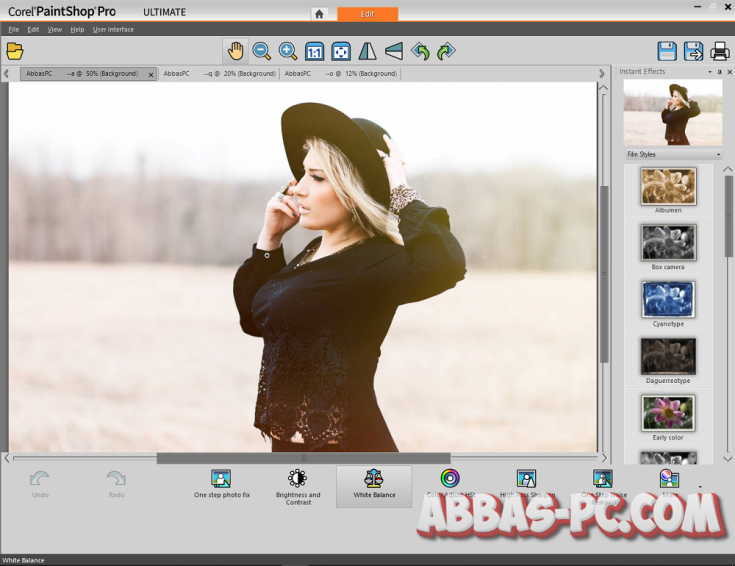Open the Edit menu
This screenshot has height=566, width=735.
coord(33,29)
